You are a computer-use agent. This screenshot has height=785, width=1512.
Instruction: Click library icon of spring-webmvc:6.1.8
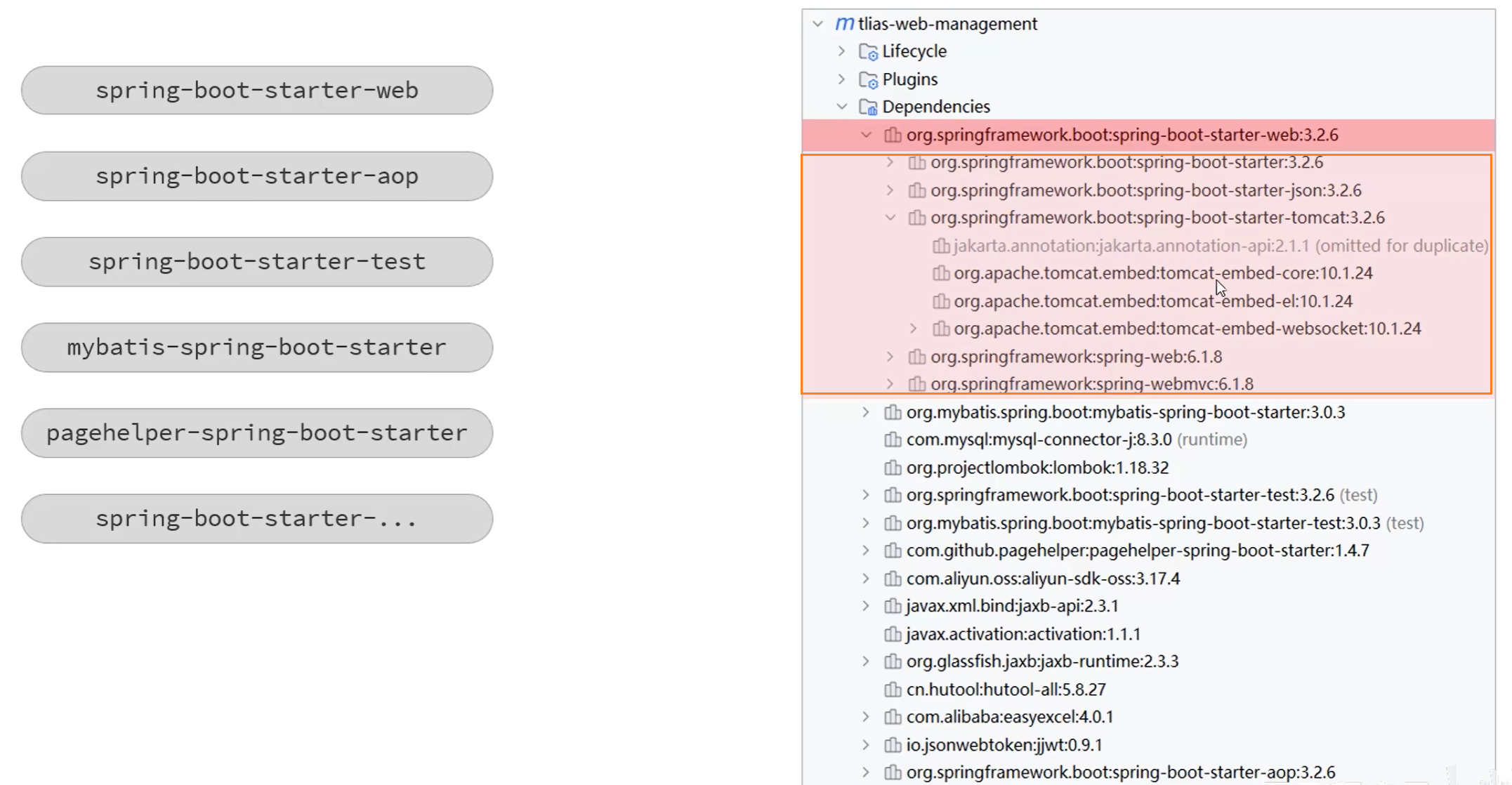pyautogui.click(x=916, y=384)
